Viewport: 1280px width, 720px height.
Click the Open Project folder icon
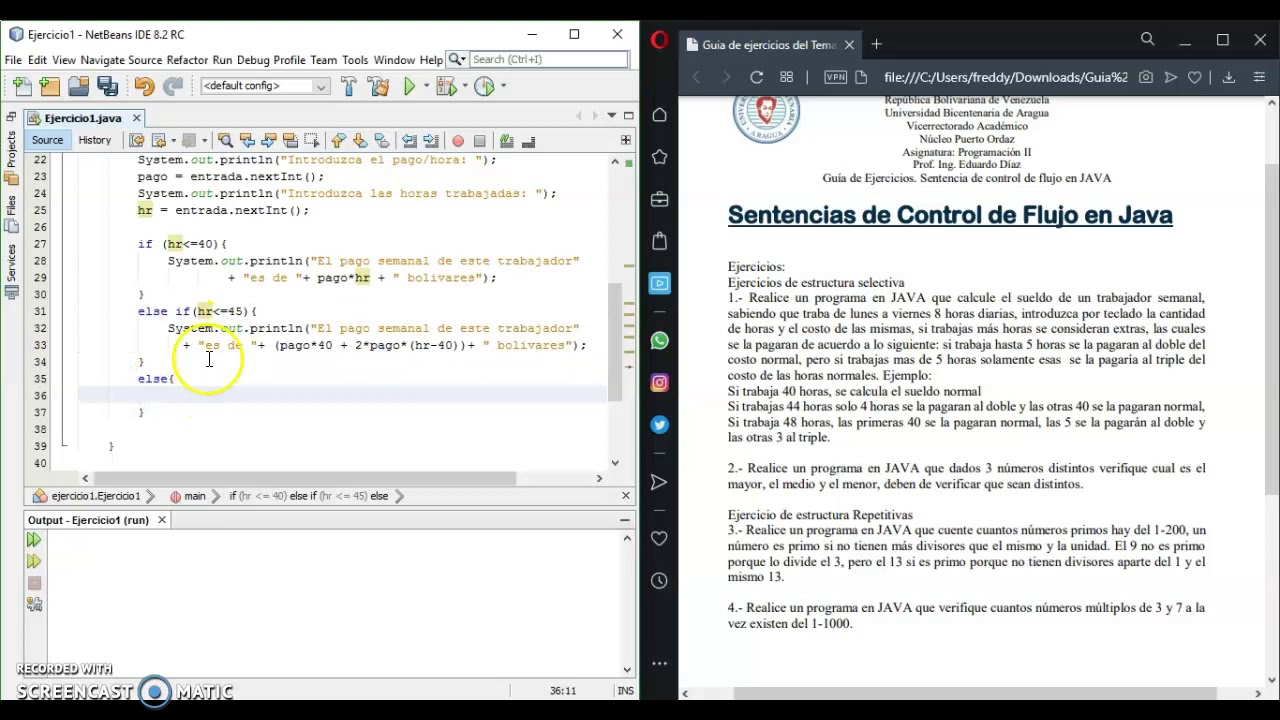pyautogui.click(x=78, y=86)
